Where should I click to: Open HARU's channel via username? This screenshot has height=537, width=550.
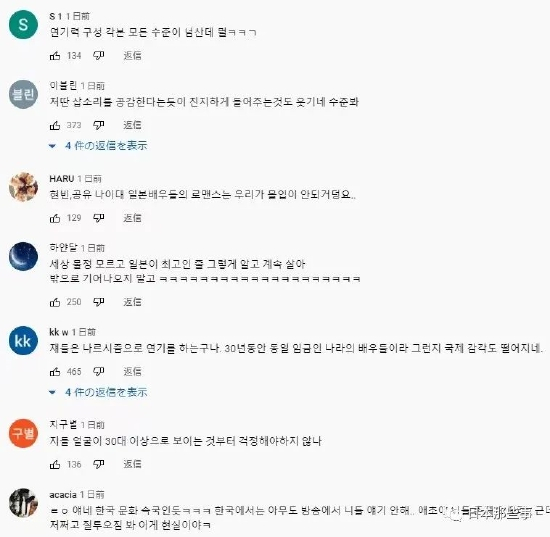62,179
